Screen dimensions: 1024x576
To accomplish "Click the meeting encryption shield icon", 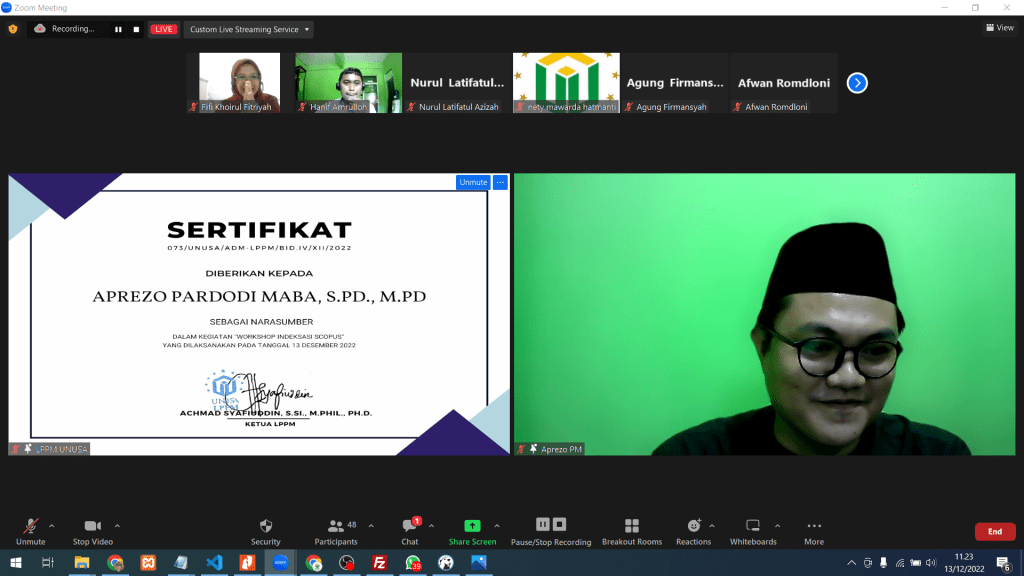I will coord(13,29).
